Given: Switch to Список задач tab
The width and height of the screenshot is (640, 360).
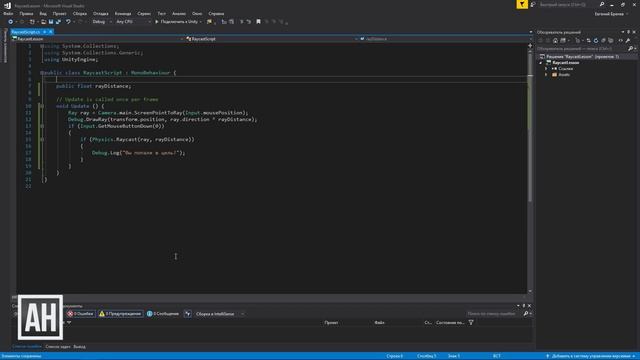Looking at the screenshot, I should point(58,347).
